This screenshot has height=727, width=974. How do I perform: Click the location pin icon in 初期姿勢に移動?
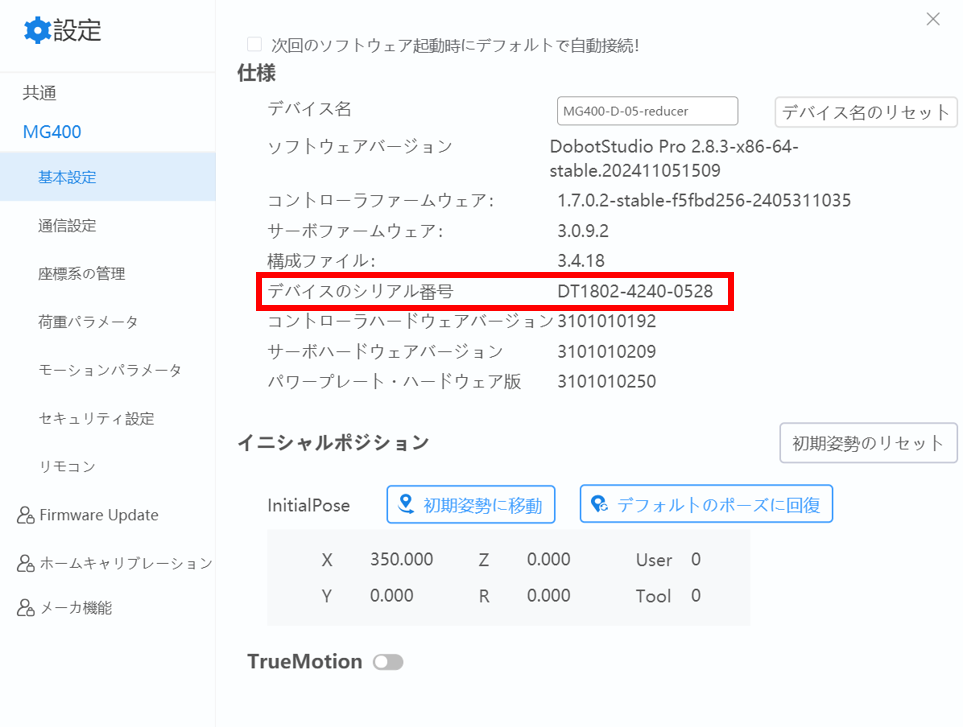(x=406, y=505)
